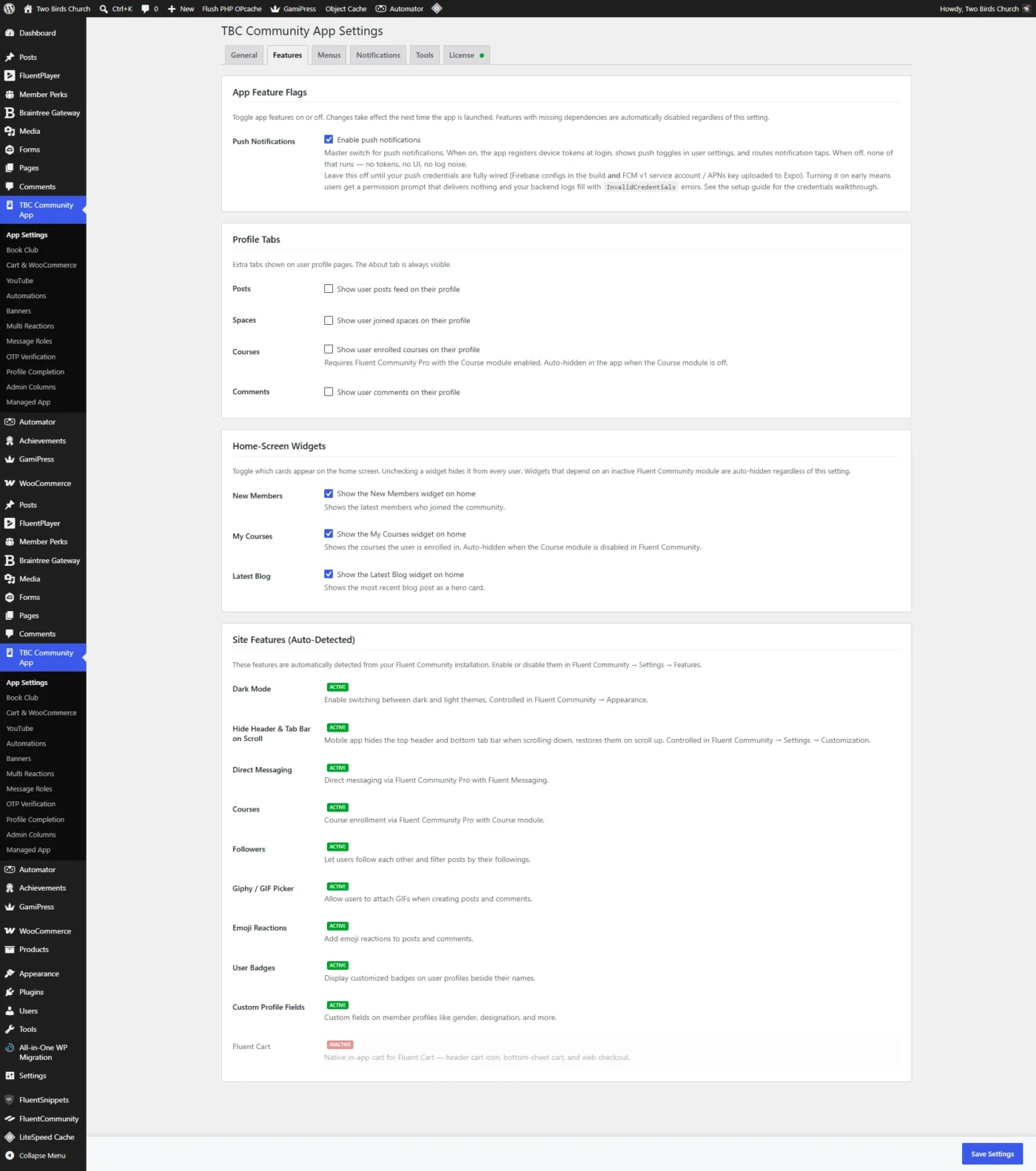Check Show user comments on their profile
This screenshot has height=1171, width=1036.
[329, 391]
